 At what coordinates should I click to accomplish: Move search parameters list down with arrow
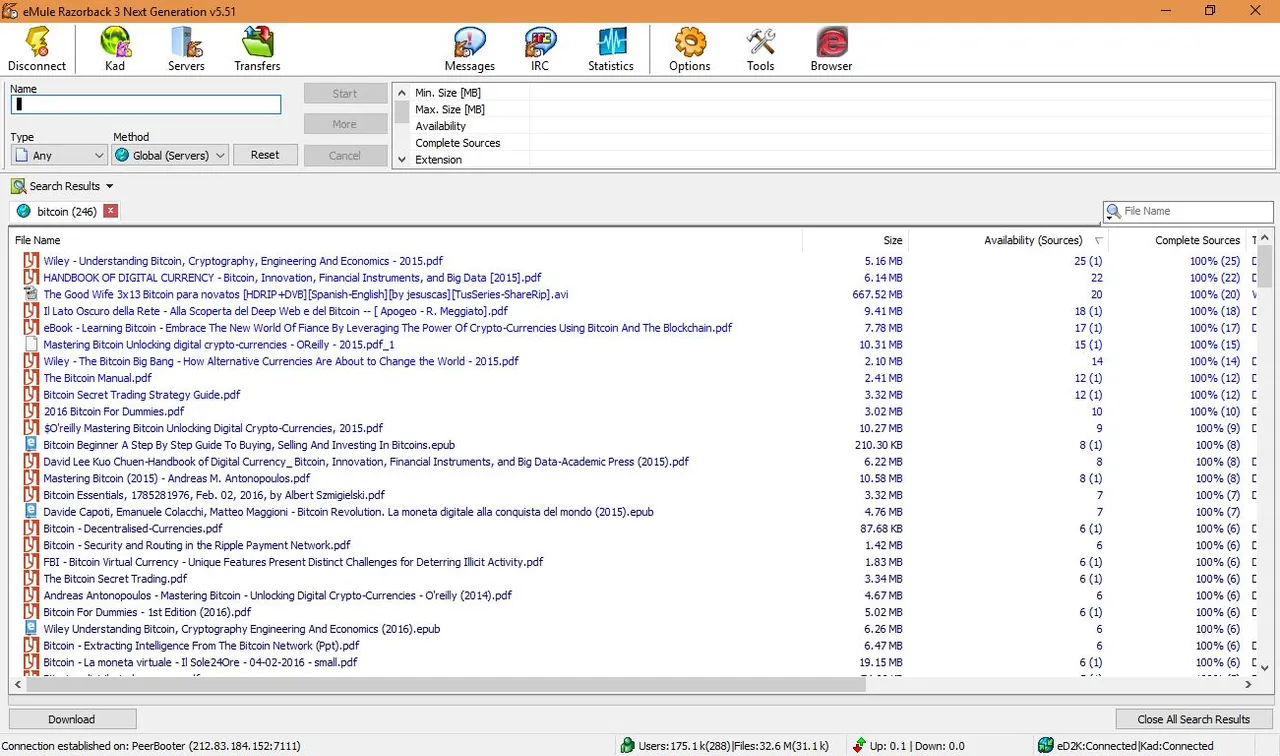pos(402,159)
